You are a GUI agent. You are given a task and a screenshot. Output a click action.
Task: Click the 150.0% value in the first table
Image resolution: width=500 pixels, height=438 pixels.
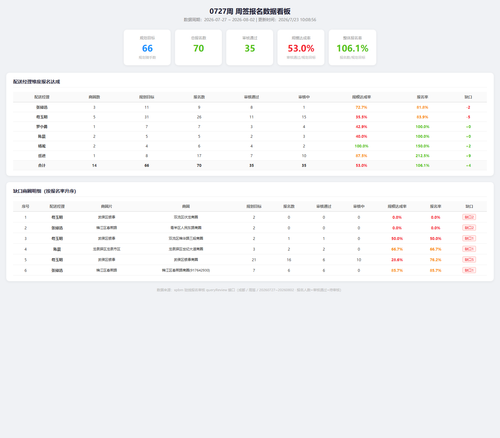tap(422, 146)
